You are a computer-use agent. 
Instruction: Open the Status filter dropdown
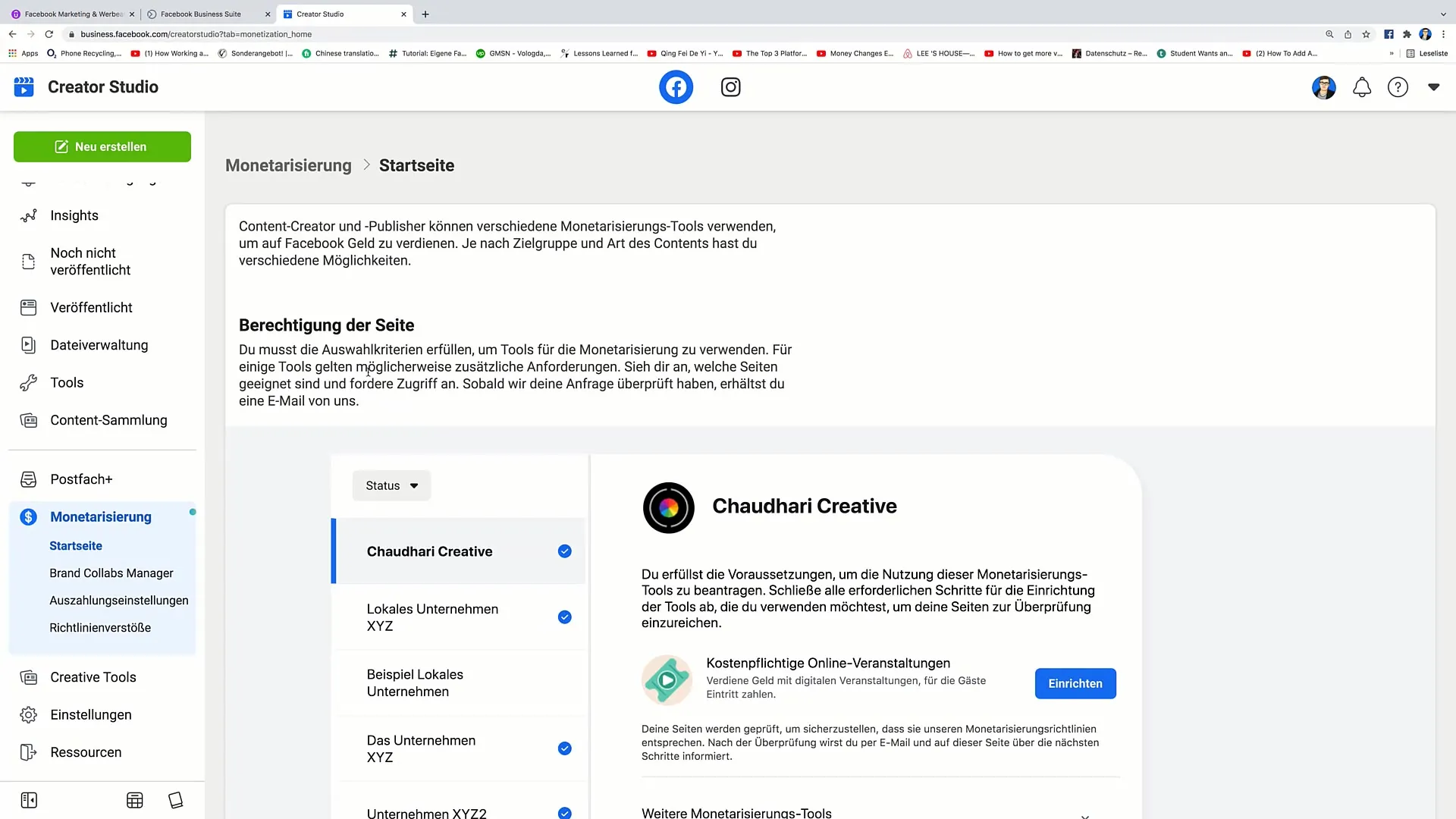point(391,485)
